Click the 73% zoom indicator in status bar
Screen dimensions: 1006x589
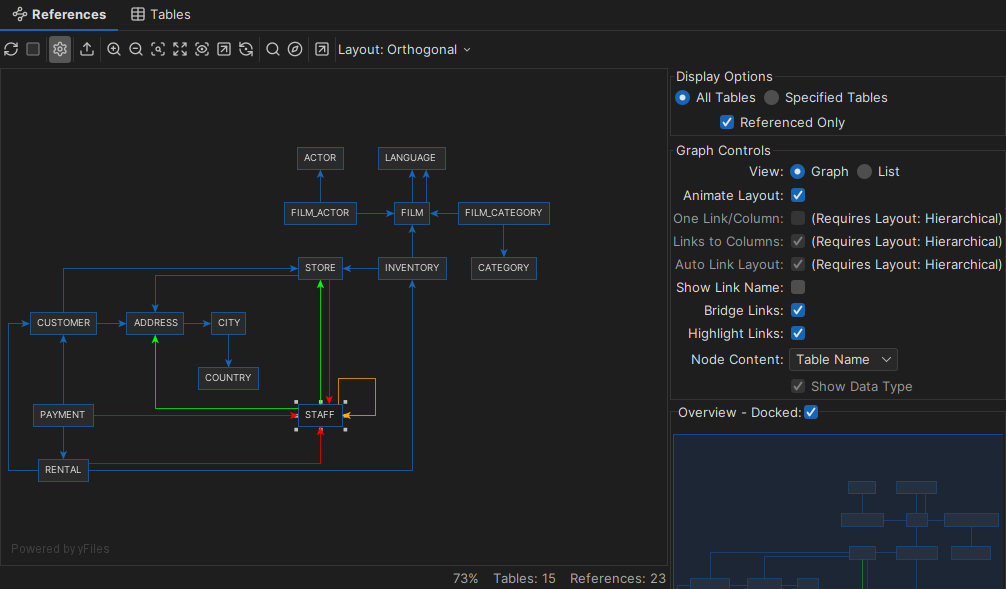(x=465, y=578)
